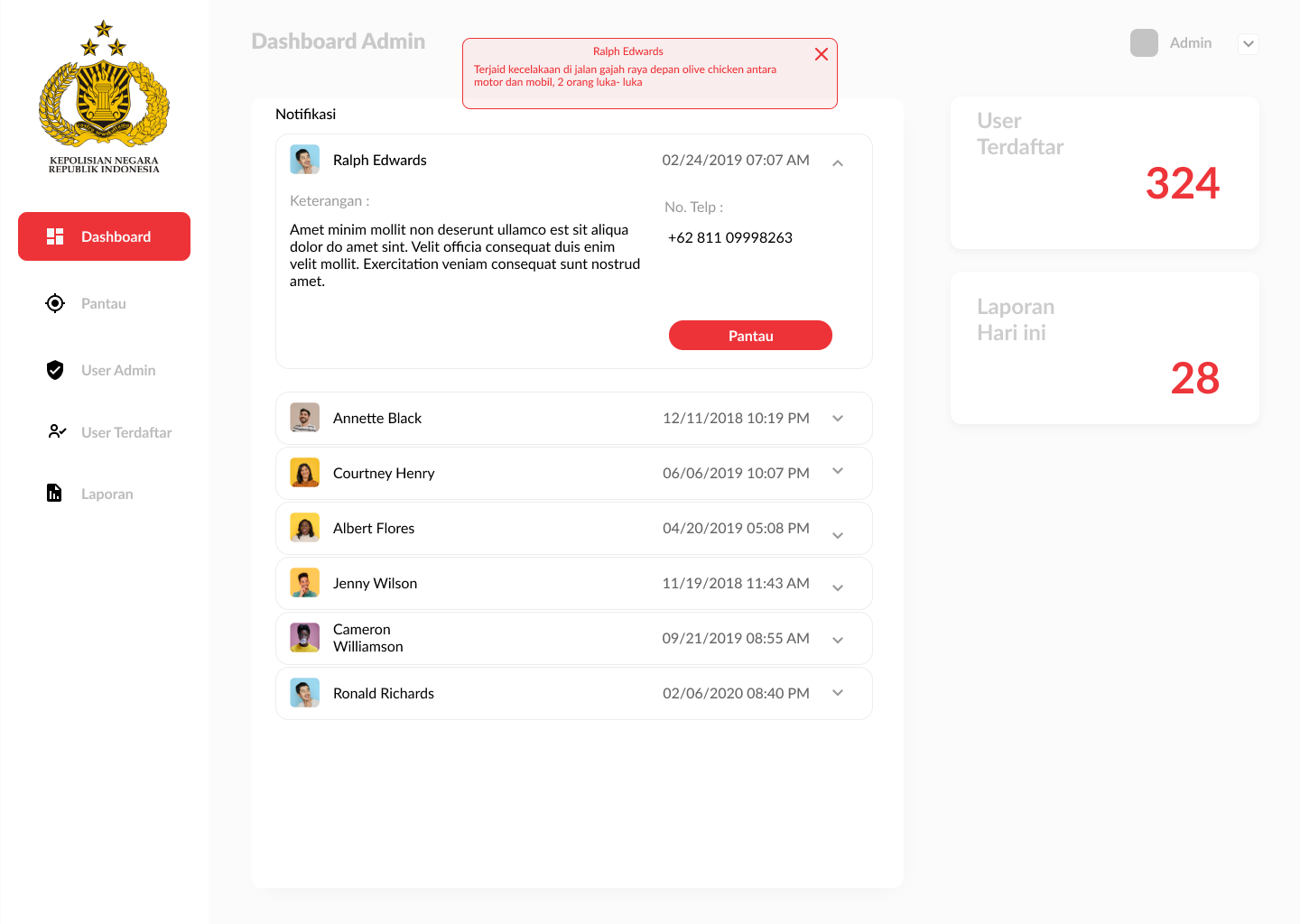Image resolution: width=1300 pixels, height=924 pixels.
Task: Select the User Terdaftar sidebar link
Action: point(126,432)
